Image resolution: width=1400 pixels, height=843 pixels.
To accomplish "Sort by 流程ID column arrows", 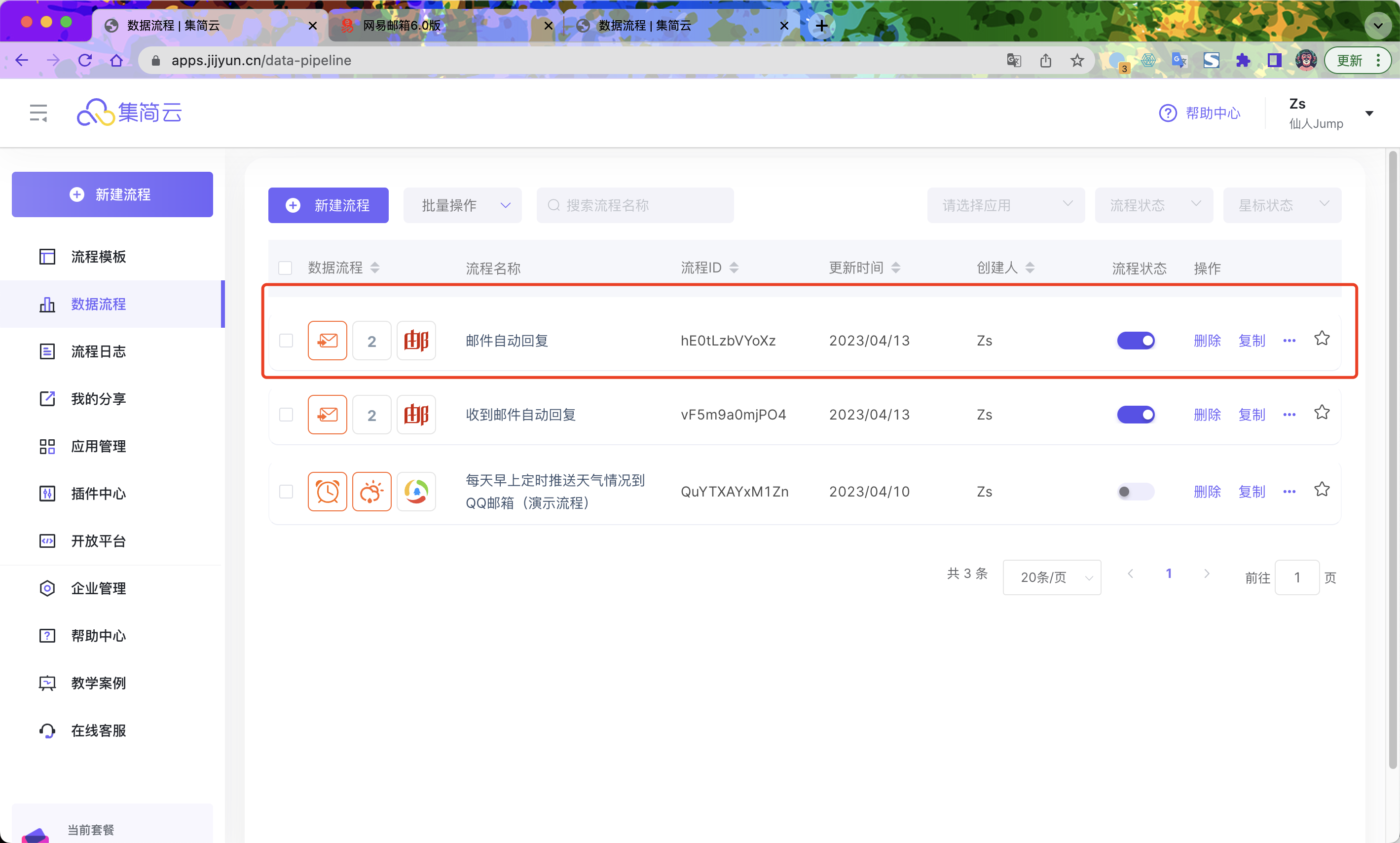I will tap(734, 268).
